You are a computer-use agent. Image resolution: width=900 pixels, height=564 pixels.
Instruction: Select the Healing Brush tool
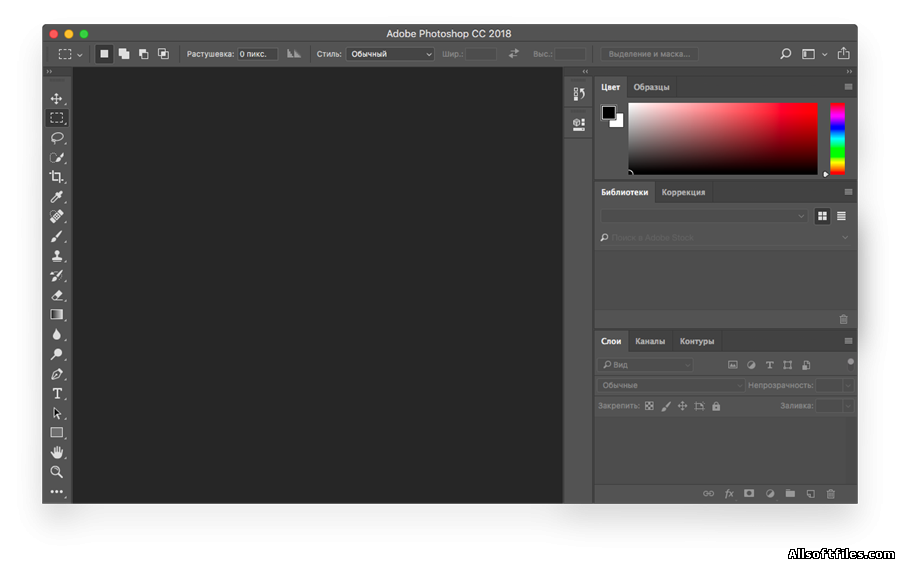[x=56, y=216]
